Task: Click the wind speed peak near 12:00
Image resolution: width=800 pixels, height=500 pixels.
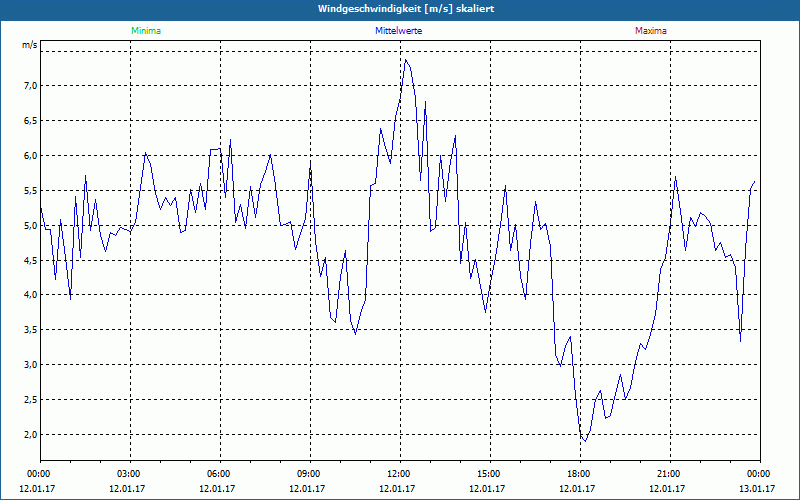Action: tap(406, 60)
